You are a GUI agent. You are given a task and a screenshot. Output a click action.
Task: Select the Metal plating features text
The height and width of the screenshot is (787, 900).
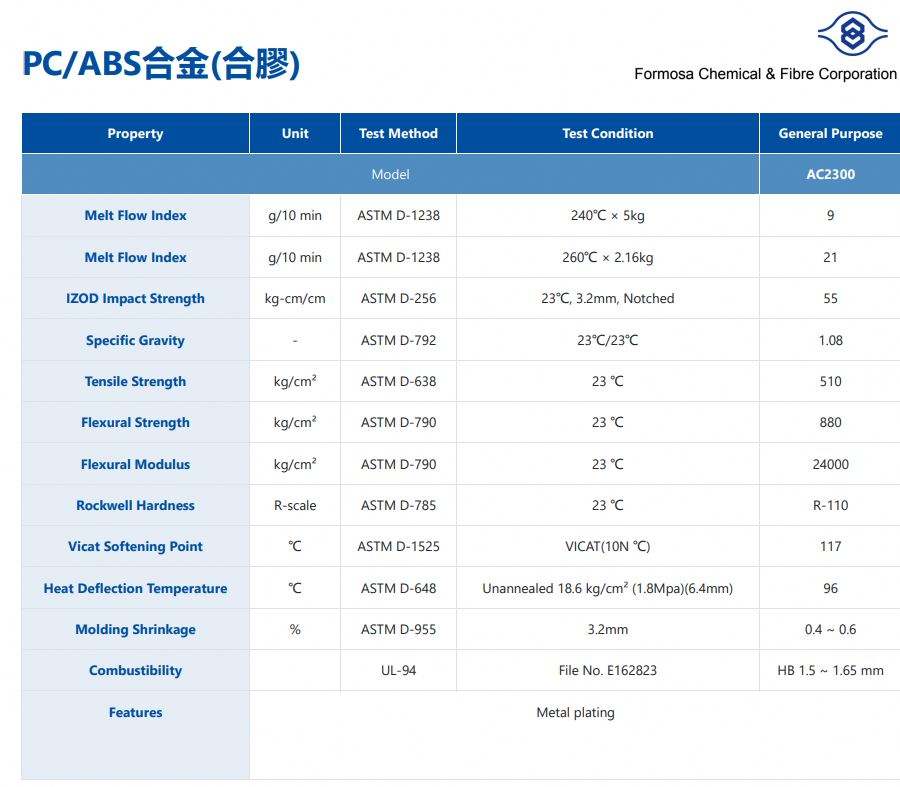tap(575, 712)
